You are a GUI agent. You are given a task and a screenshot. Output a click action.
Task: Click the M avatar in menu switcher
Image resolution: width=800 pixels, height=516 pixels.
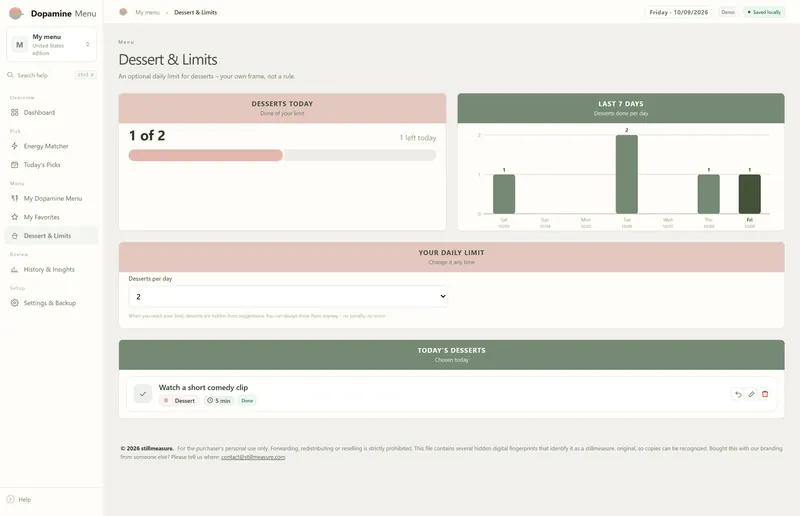tap(19, 45)
